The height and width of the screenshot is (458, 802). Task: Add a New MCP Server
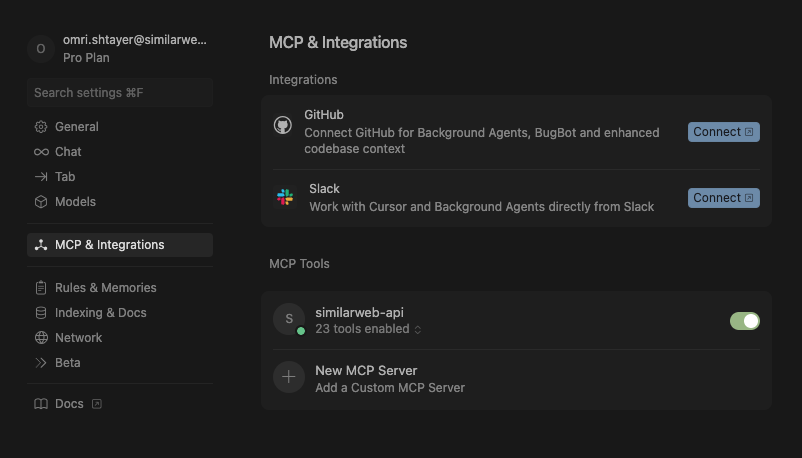pos(516,379)
